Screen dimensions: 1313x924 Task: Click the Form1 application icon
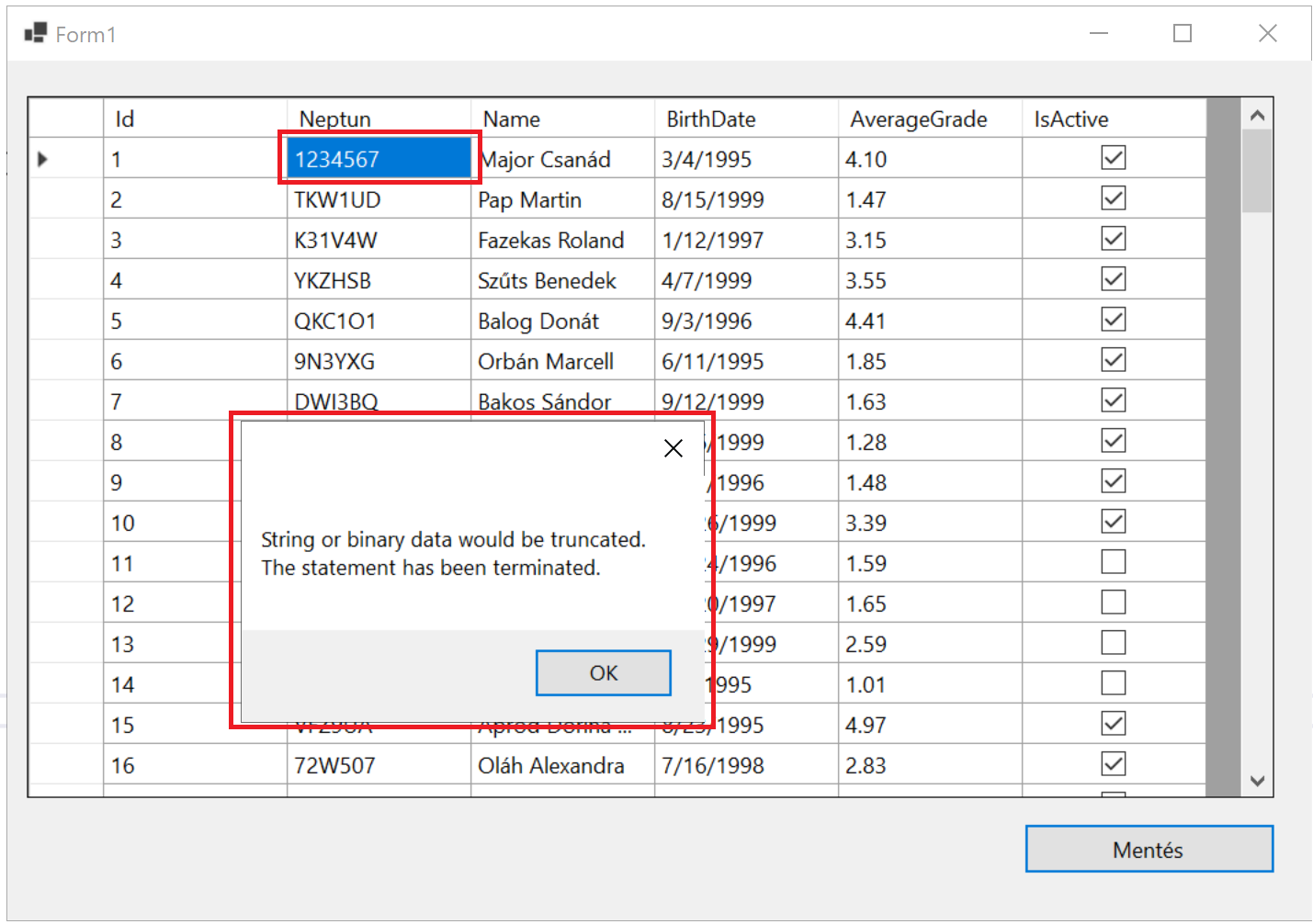pos(35,34)
